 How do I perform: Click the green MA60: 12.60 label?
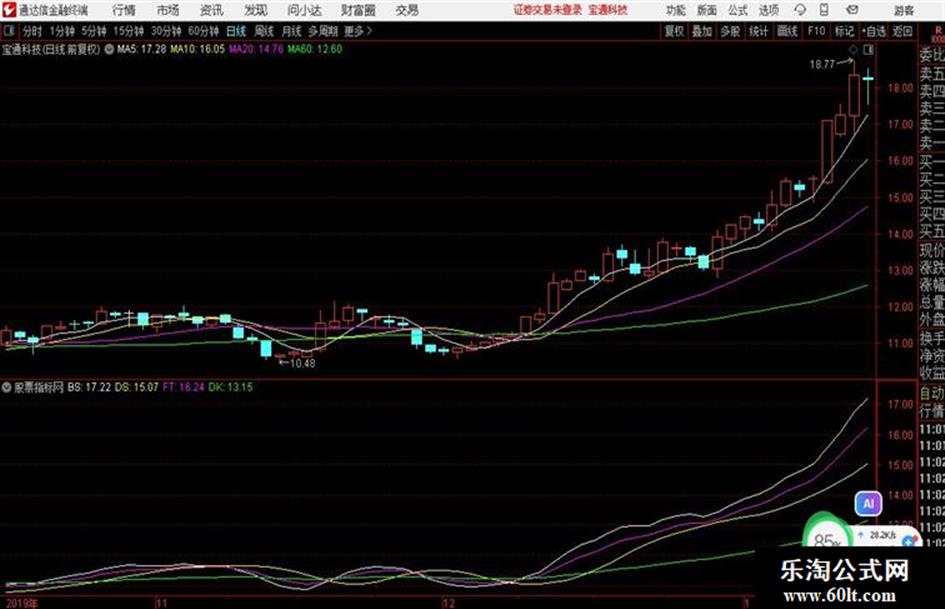tap(315, 49)
